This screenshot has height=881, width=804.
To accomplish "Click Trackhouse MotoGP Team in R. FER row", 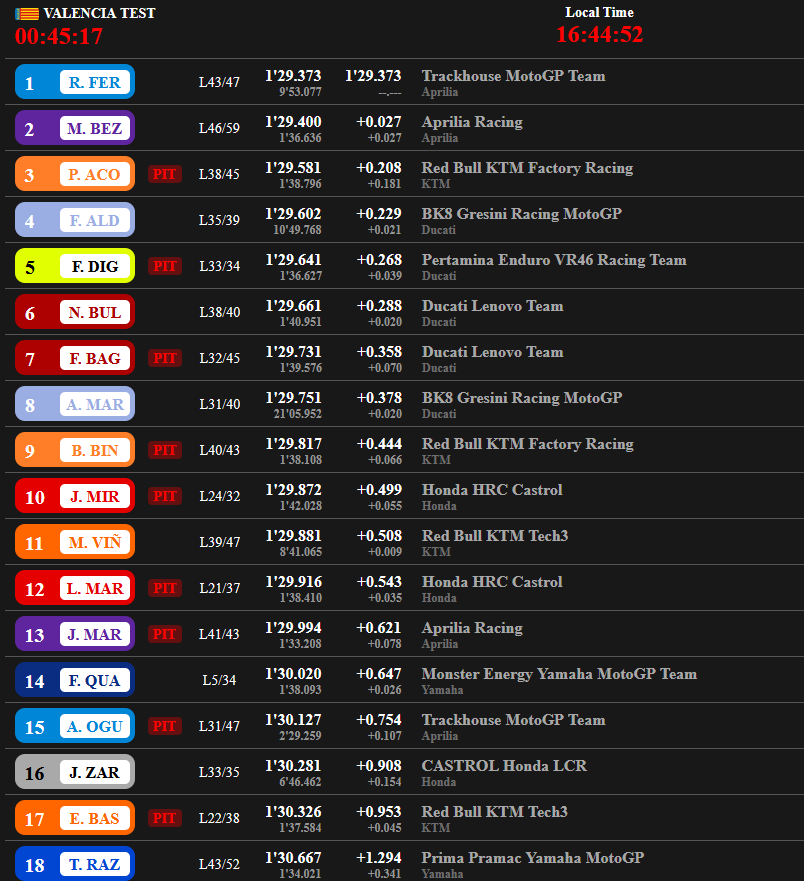I will 514,76.
